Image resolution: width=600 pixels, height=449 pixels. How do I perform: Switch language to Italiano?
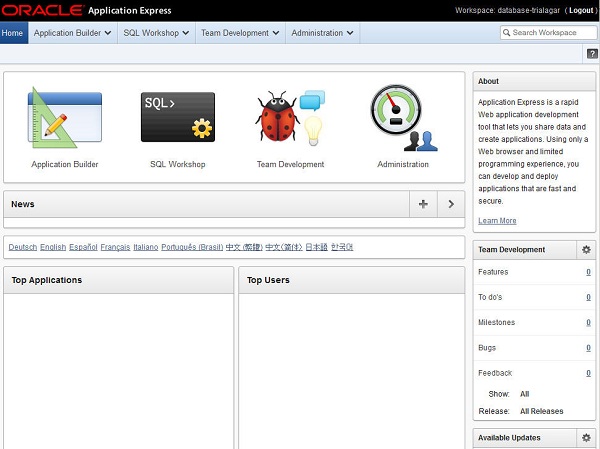coord(145,247)
